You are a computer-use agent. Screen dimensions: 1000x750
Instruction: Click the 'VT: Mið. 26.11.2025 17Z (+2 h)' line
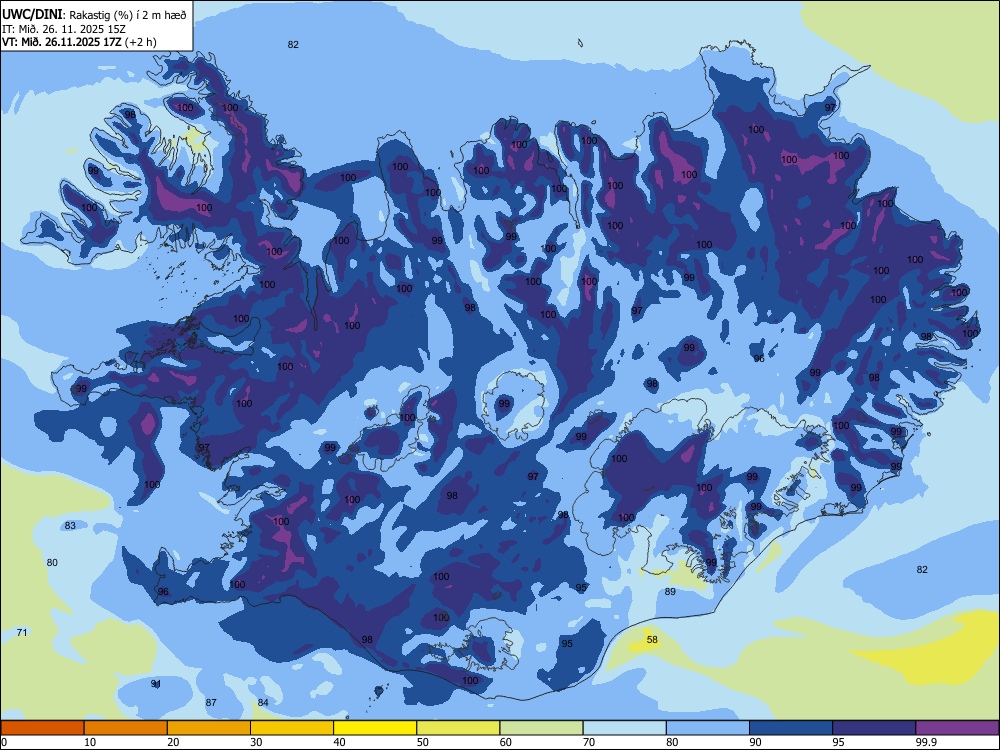pos(79,42)
